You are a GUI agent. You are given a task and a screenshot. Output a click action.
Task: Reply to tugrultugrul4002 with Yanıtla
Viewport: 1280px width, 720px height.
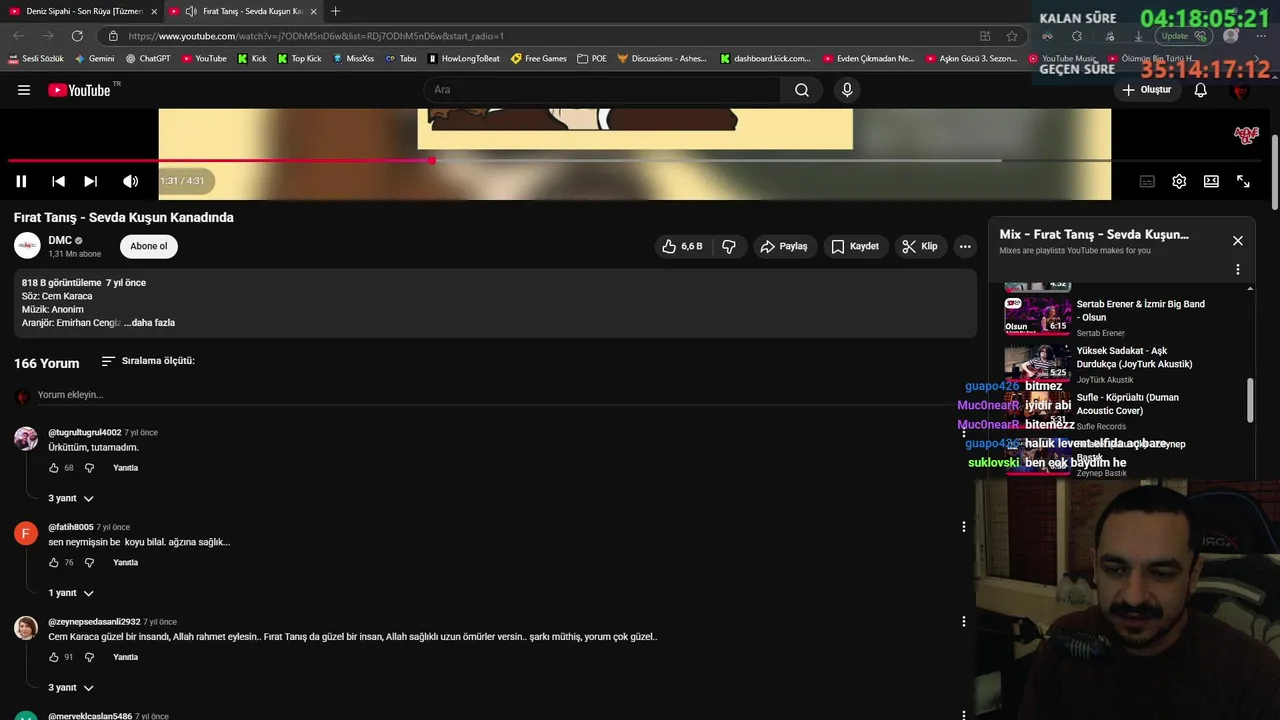(x=126, y=468)
